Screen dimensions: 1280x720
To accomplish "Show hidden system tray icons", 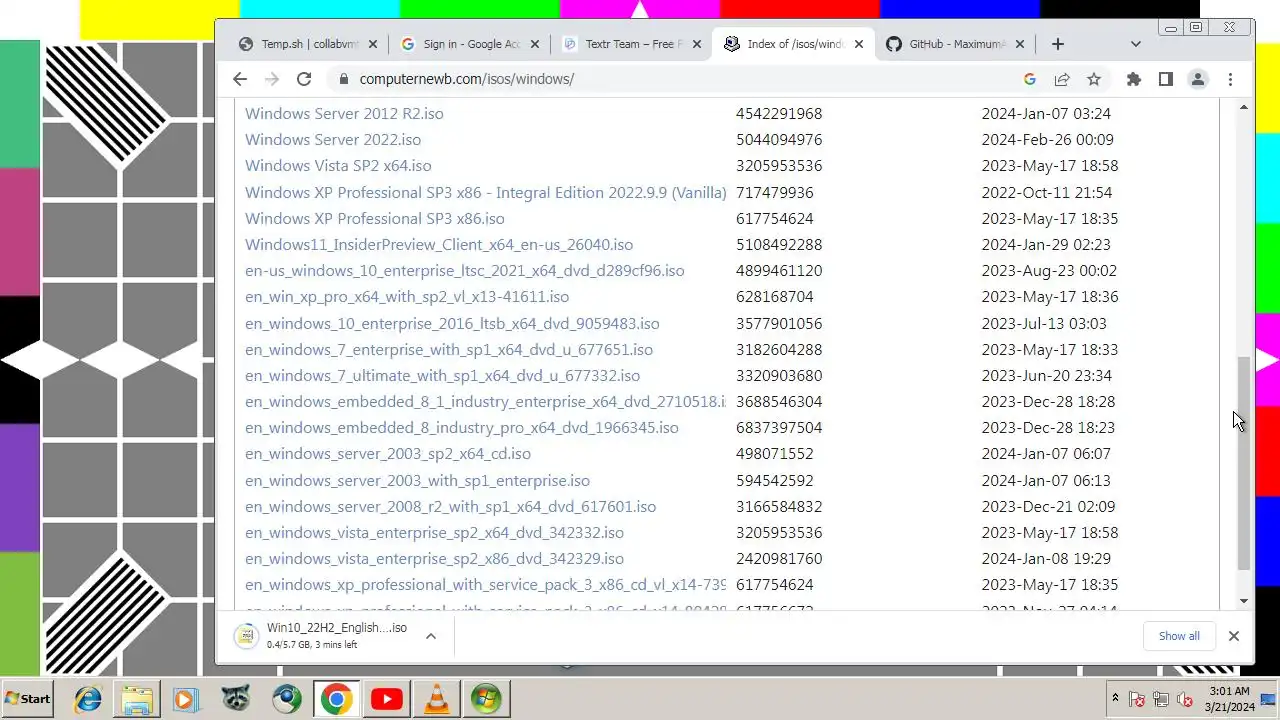I will coord(1115,699).
